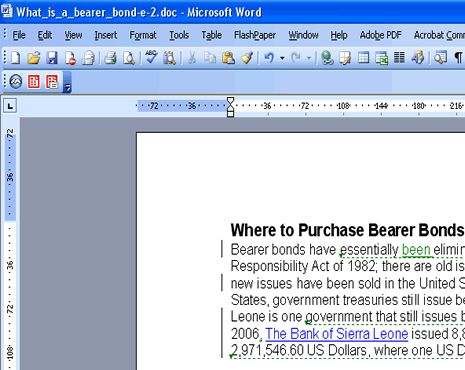Run the Spelling and Grammar check

pyautogui.click(x=151, y=57)
